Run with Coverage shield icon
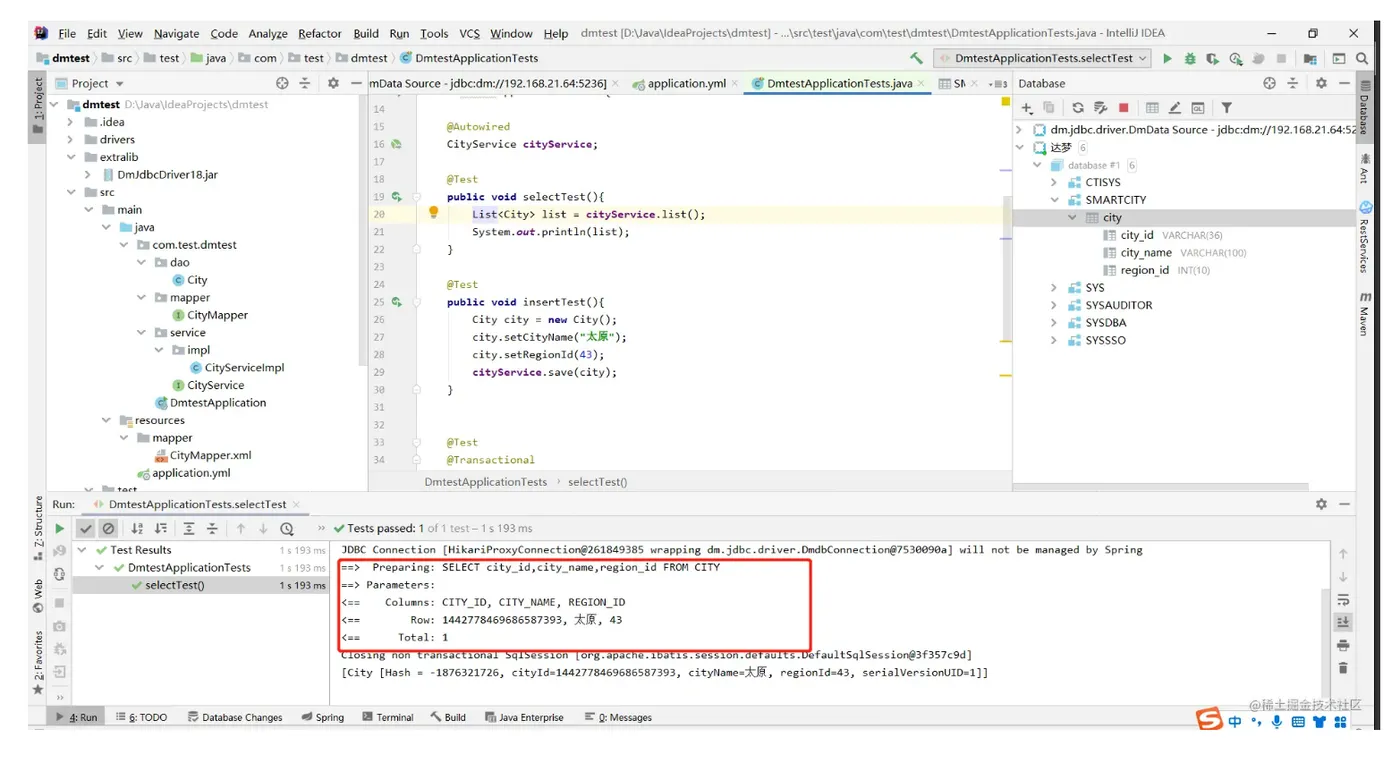 pyautogui.click(x=1213, y=59)
